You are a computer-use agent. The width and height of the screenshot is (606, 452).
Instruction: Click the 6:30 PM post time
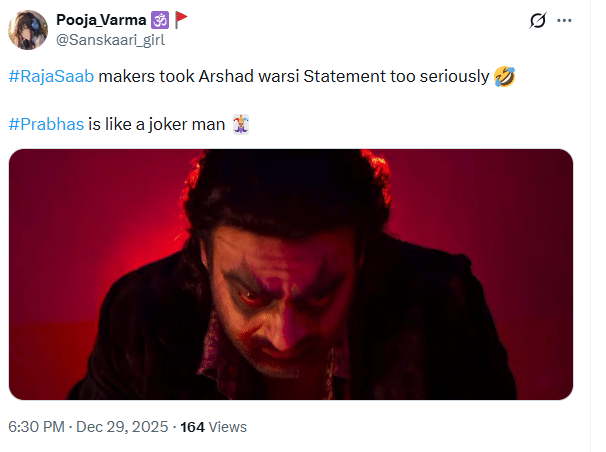click(37, 427)
